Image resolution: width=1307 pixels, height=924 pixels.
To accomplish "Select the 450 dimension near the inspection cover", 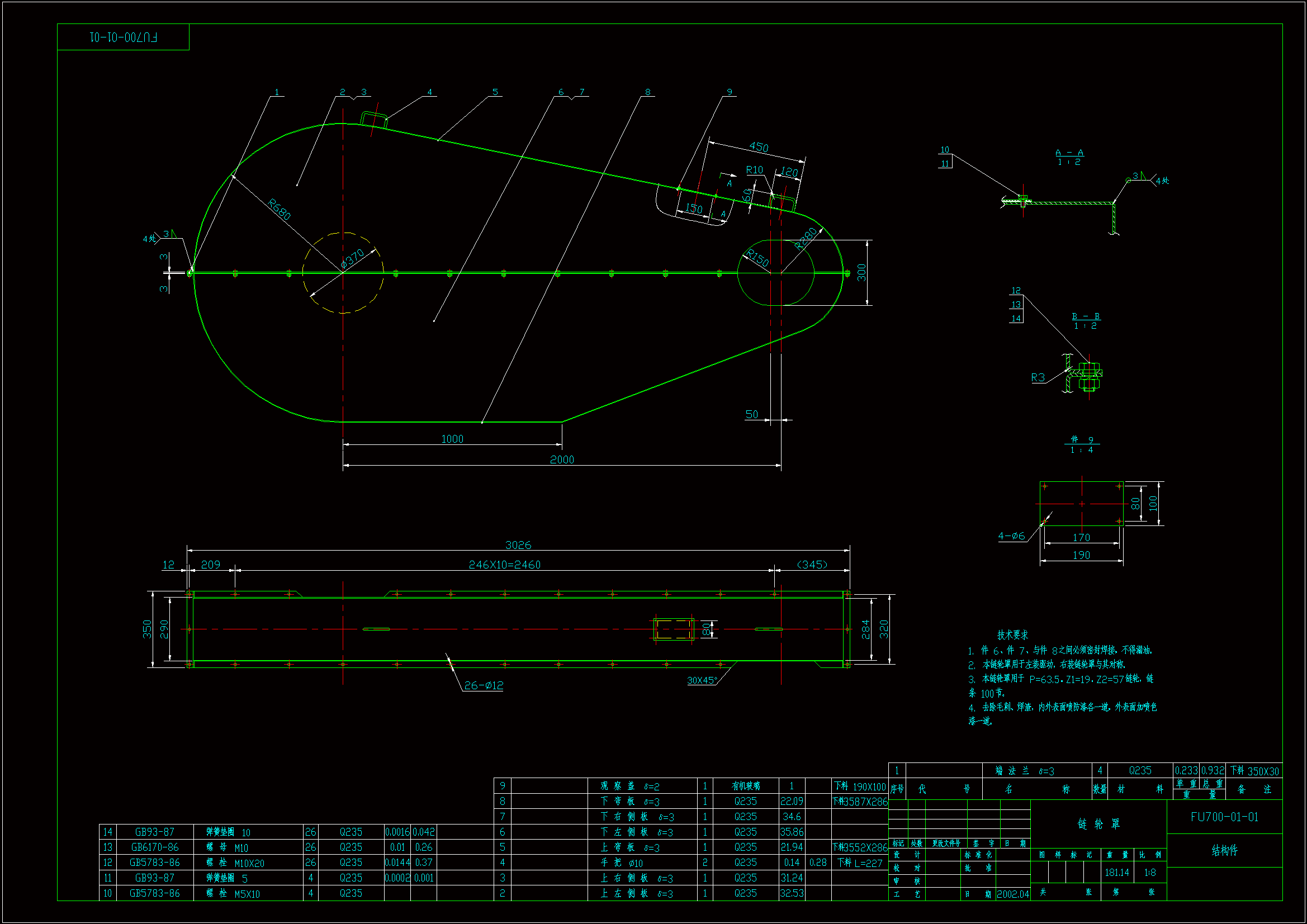I will [758, 147].
